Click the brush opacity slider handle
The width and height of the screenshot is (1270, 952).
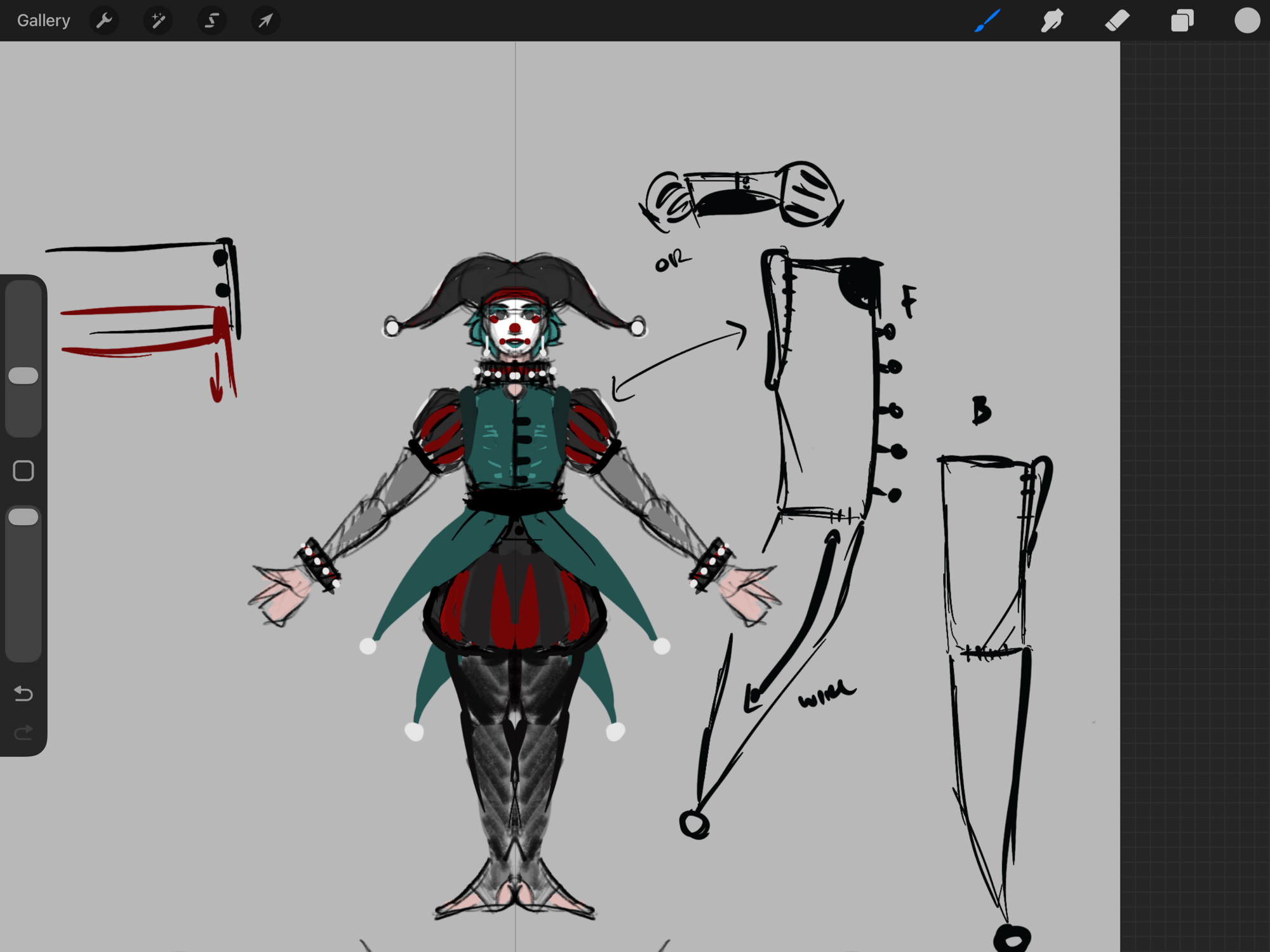[23, 517]
